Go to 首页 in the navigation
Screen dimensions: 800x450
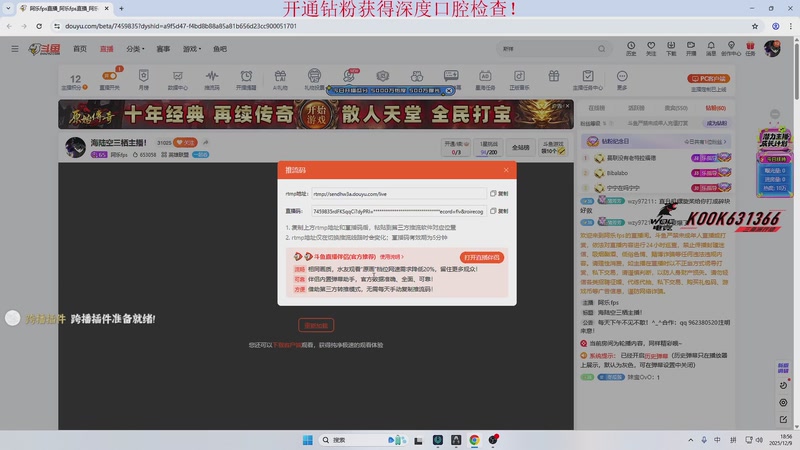80,49
